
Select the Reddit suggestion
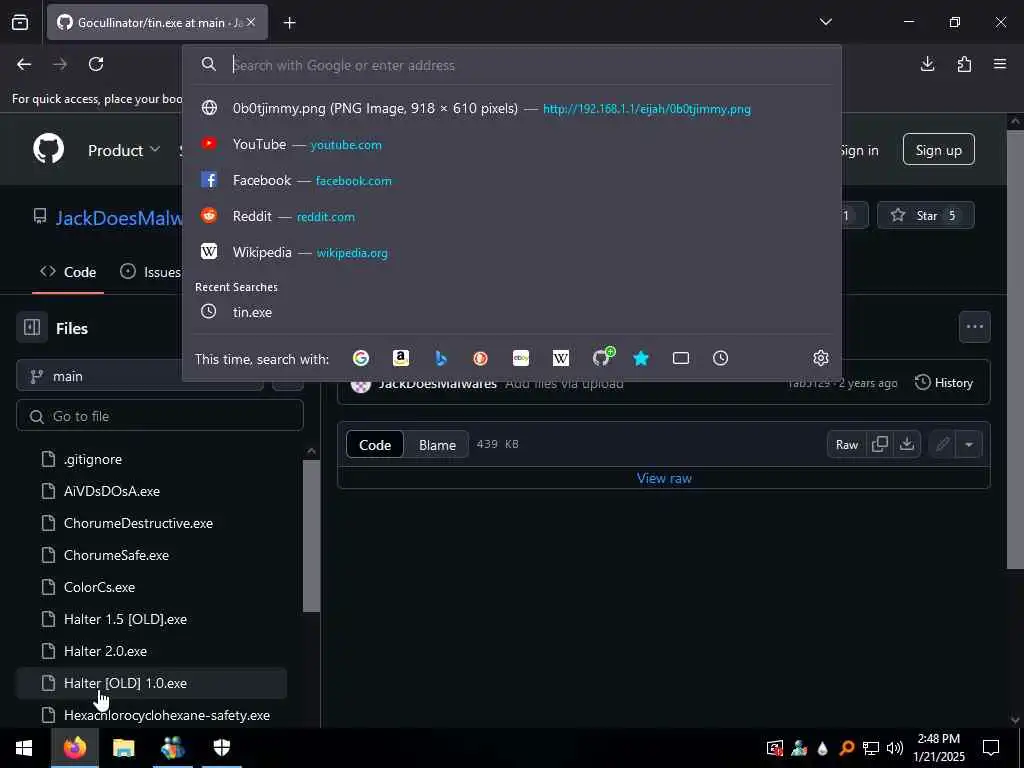511,216
